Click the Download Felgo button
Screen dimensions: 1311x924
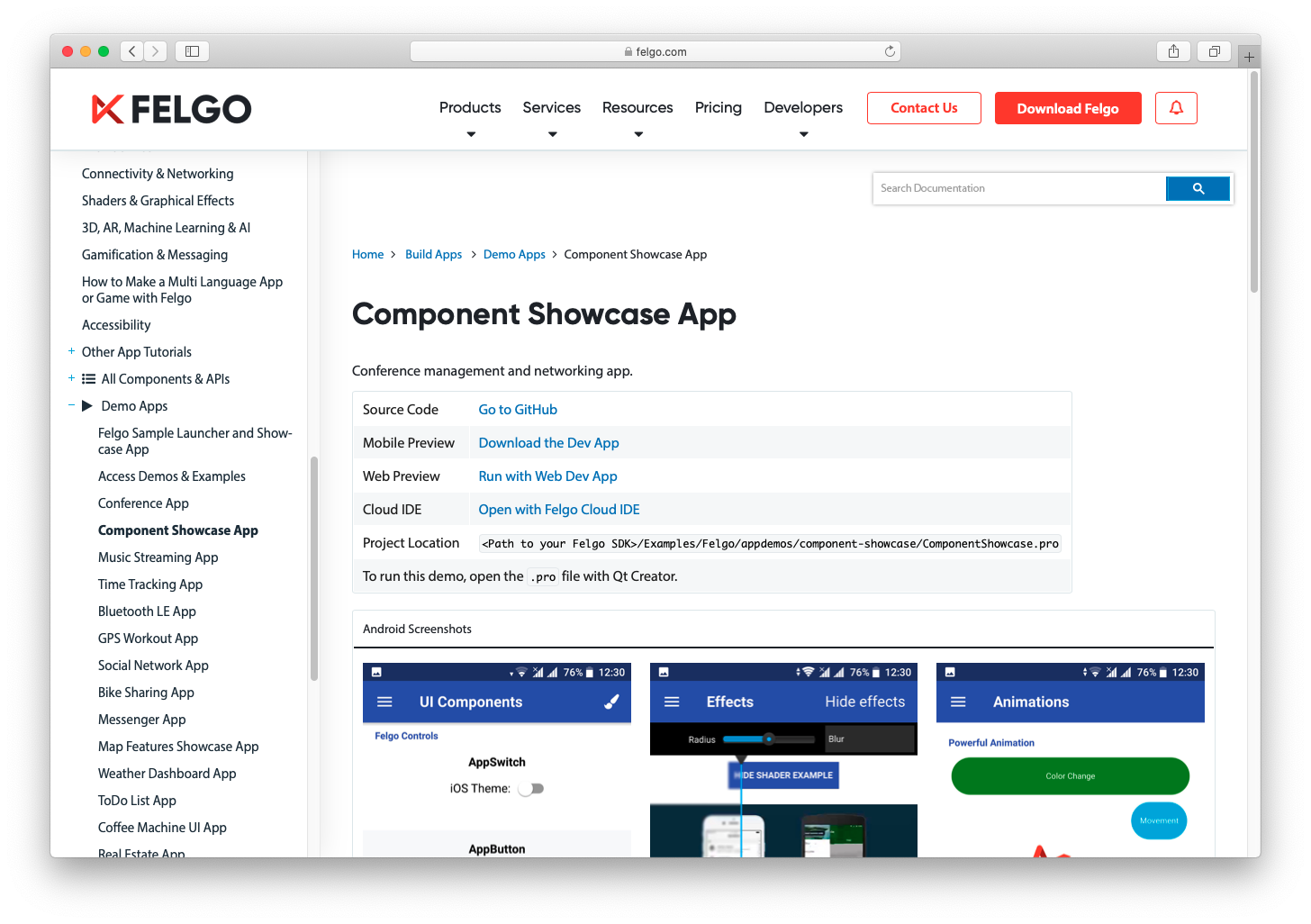[x=1068, y=108]
